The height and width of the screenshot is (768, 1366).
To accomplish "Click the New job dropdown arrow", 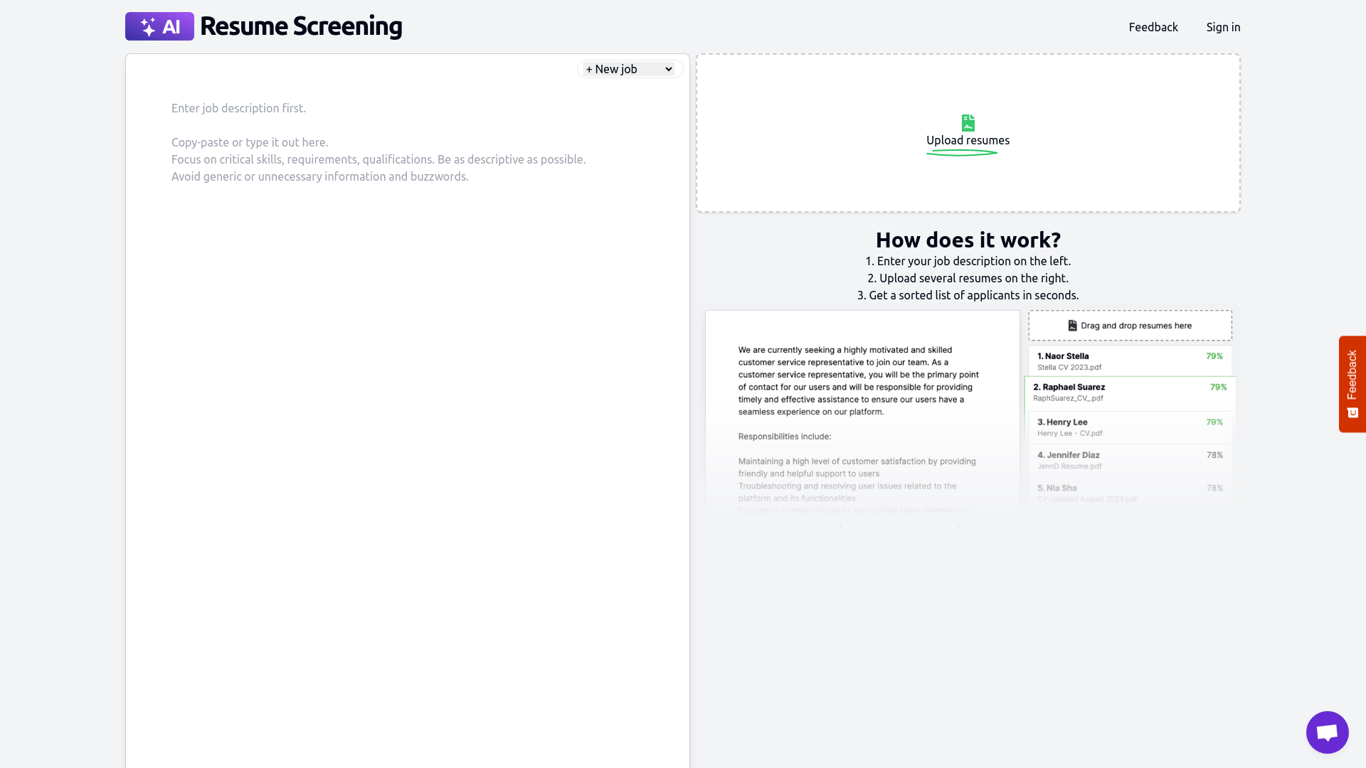I will point(669,69).
